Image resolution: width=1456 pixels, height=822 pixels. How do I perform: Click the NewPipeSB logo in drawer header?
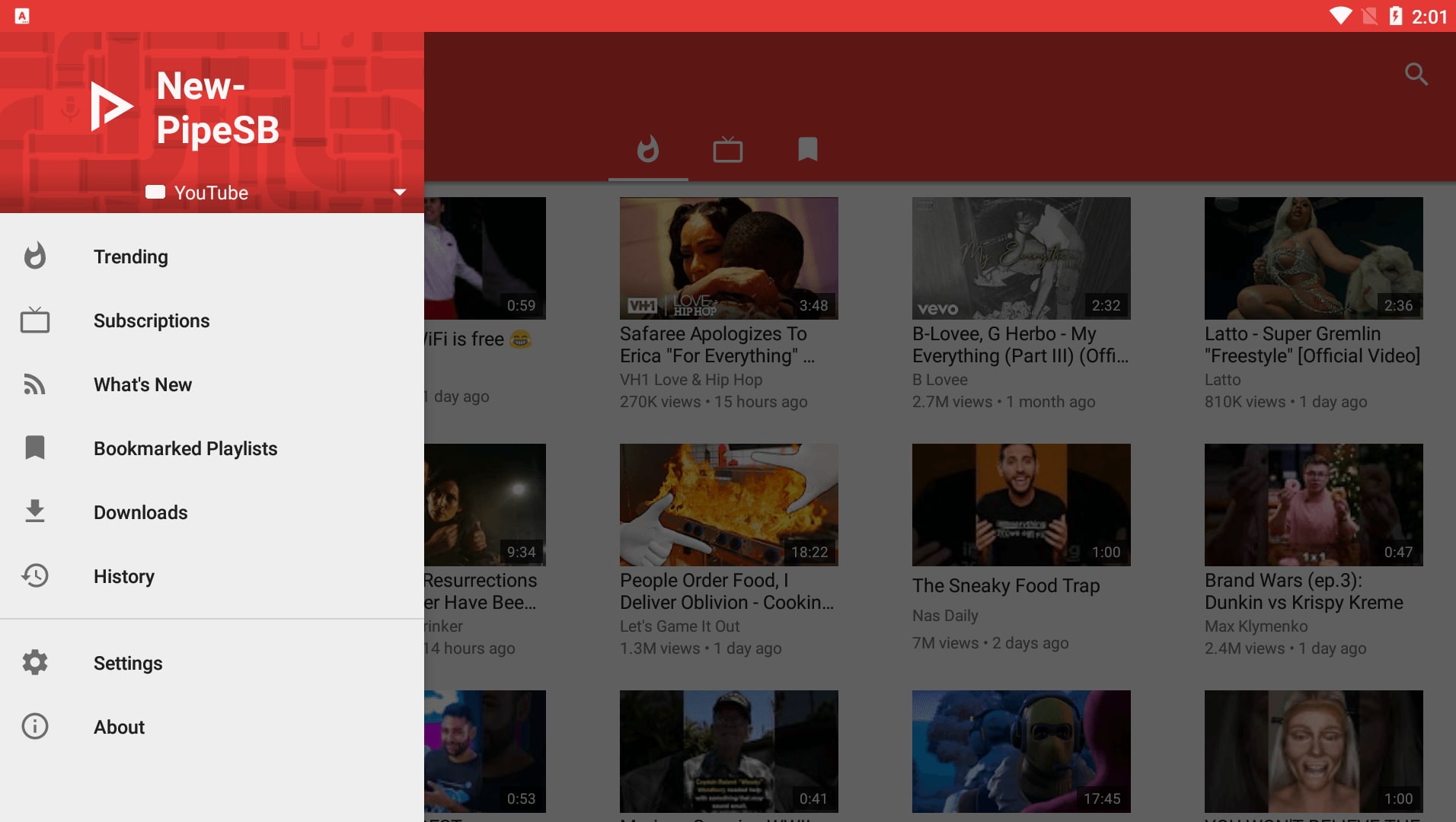112,107
